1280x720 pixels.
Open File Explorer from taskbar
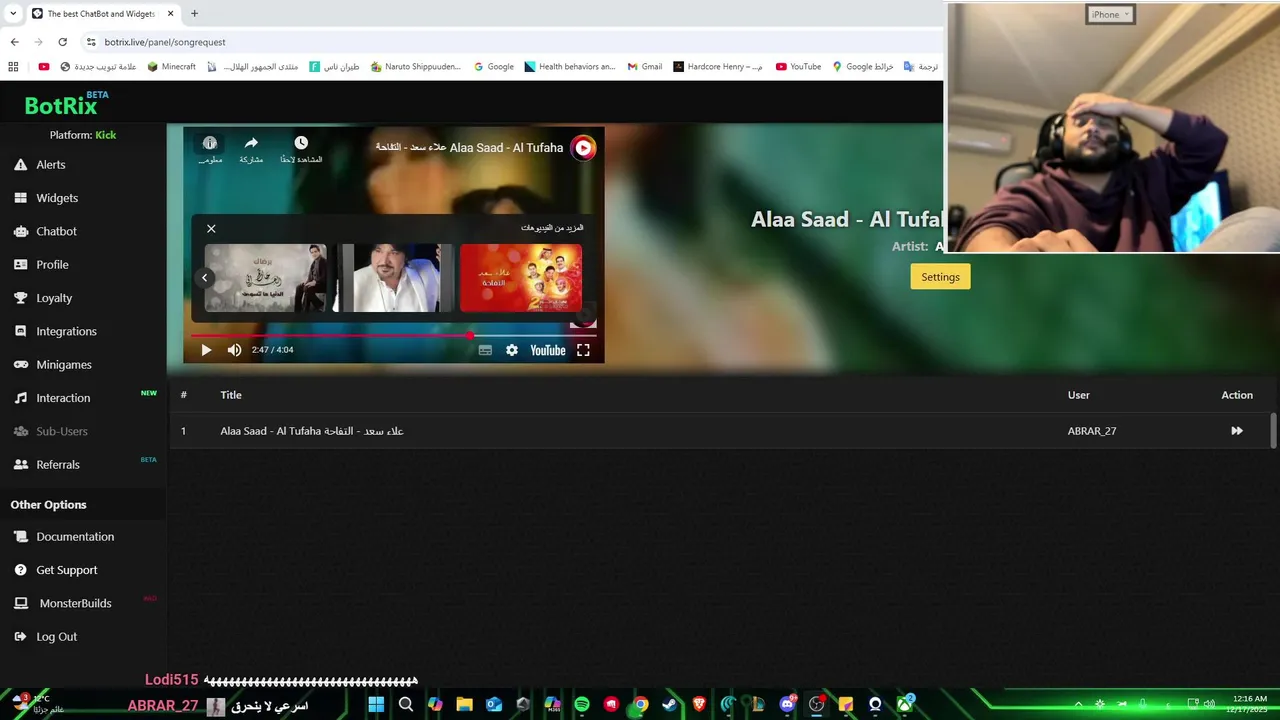pyautogui.click(x=464, y=704)
